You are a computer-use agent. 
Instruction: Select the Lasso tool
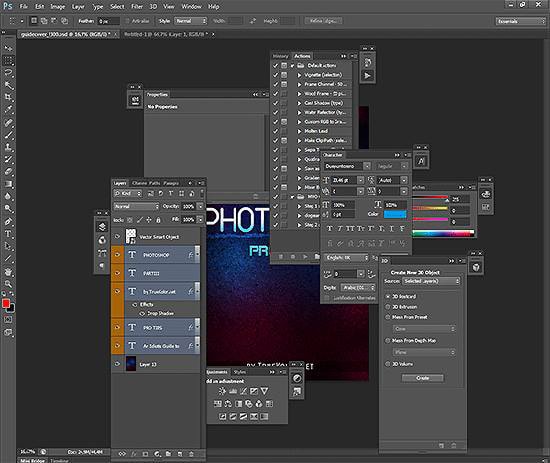8,73
